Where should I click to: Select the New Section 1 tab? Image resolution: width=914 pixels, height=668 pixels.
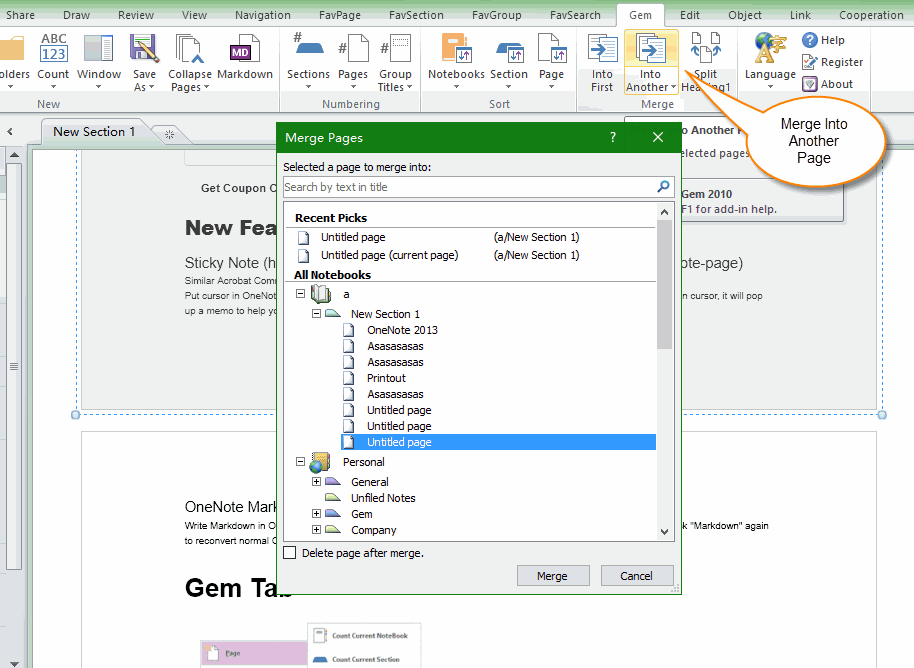tap(94, 132)
